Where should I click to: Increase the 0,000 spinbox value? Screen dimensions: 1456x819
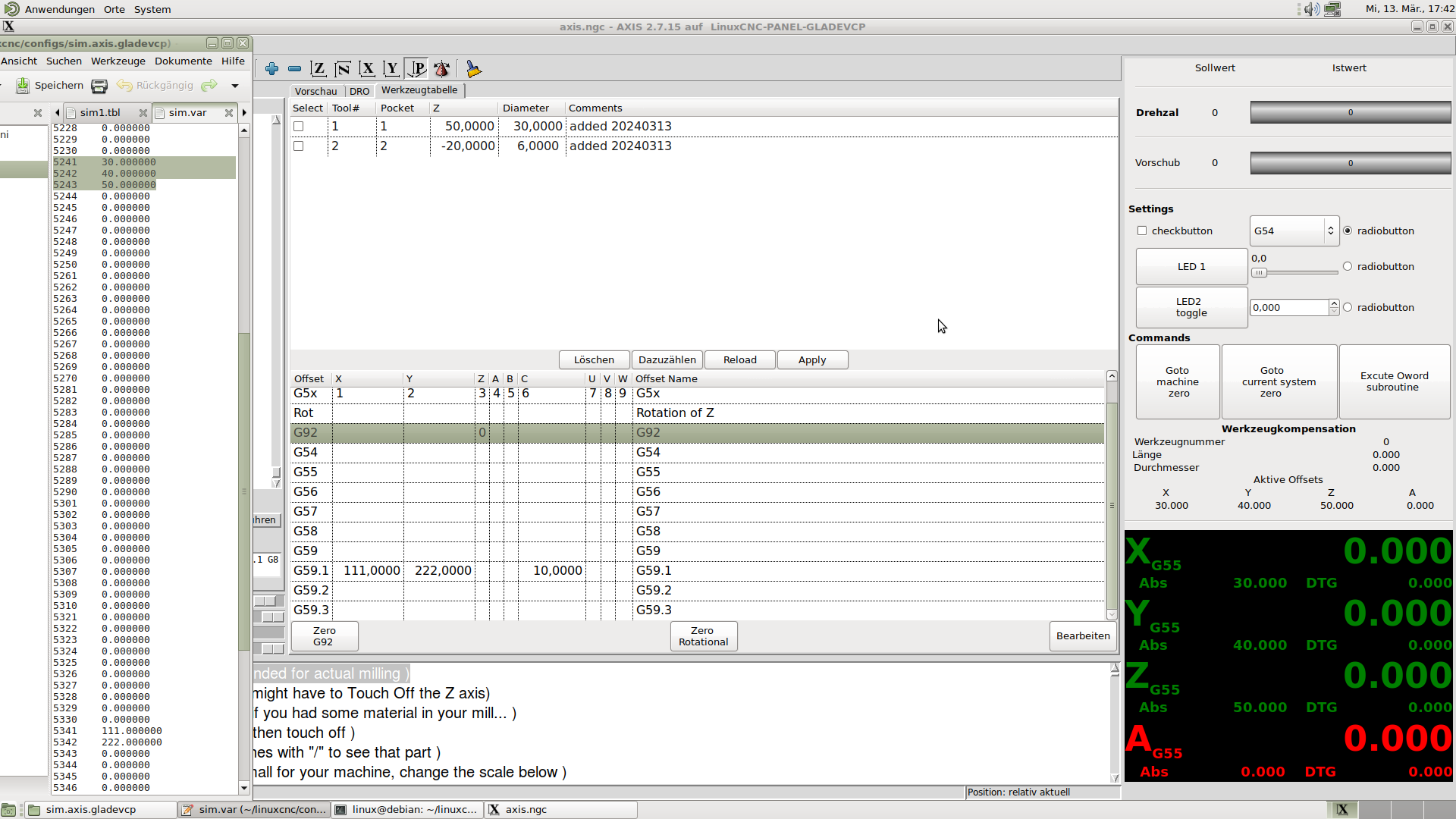pos(1334,303)
